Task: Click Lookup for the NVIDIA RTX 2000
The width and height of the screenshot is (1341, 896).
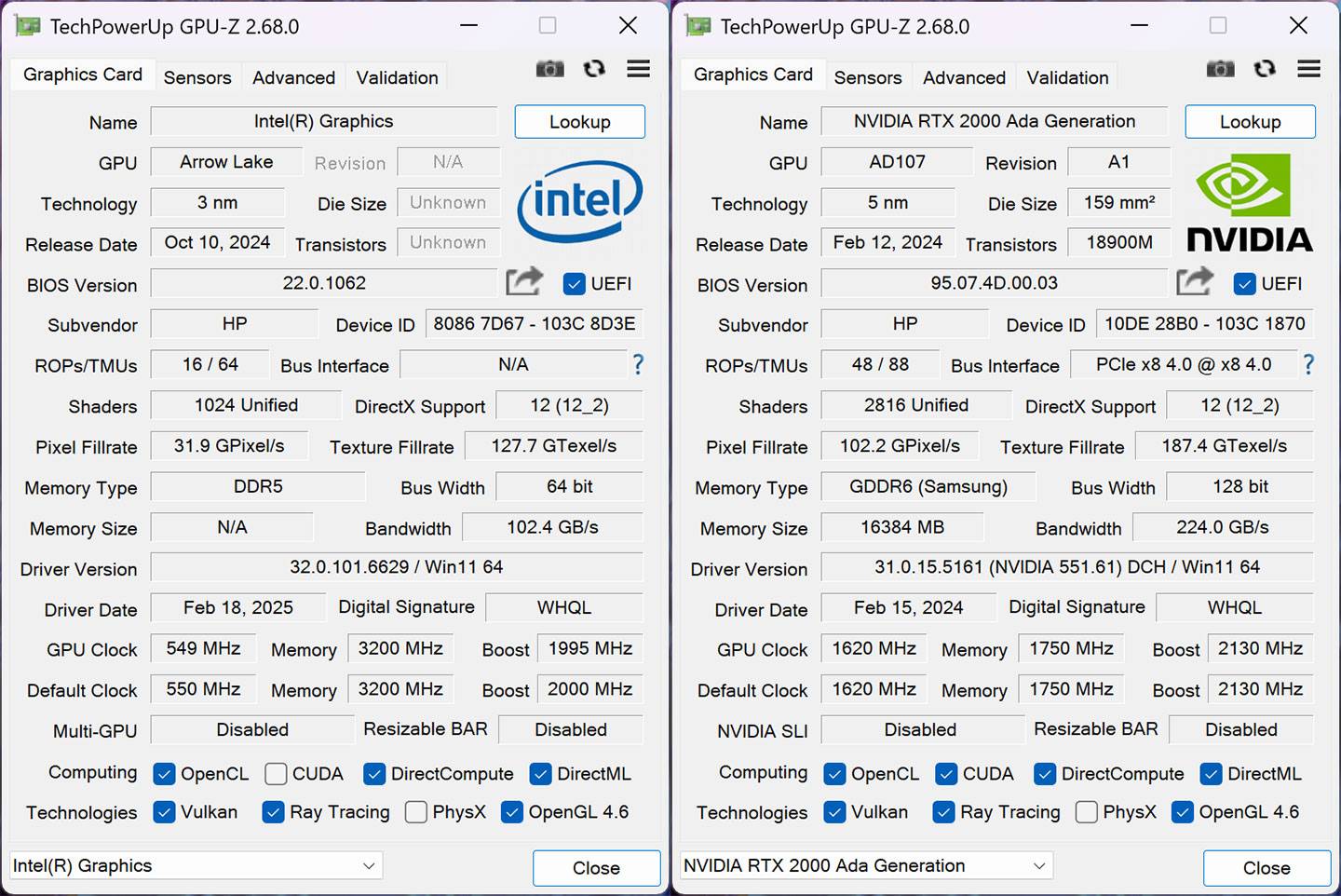Action: [1250, 121]
